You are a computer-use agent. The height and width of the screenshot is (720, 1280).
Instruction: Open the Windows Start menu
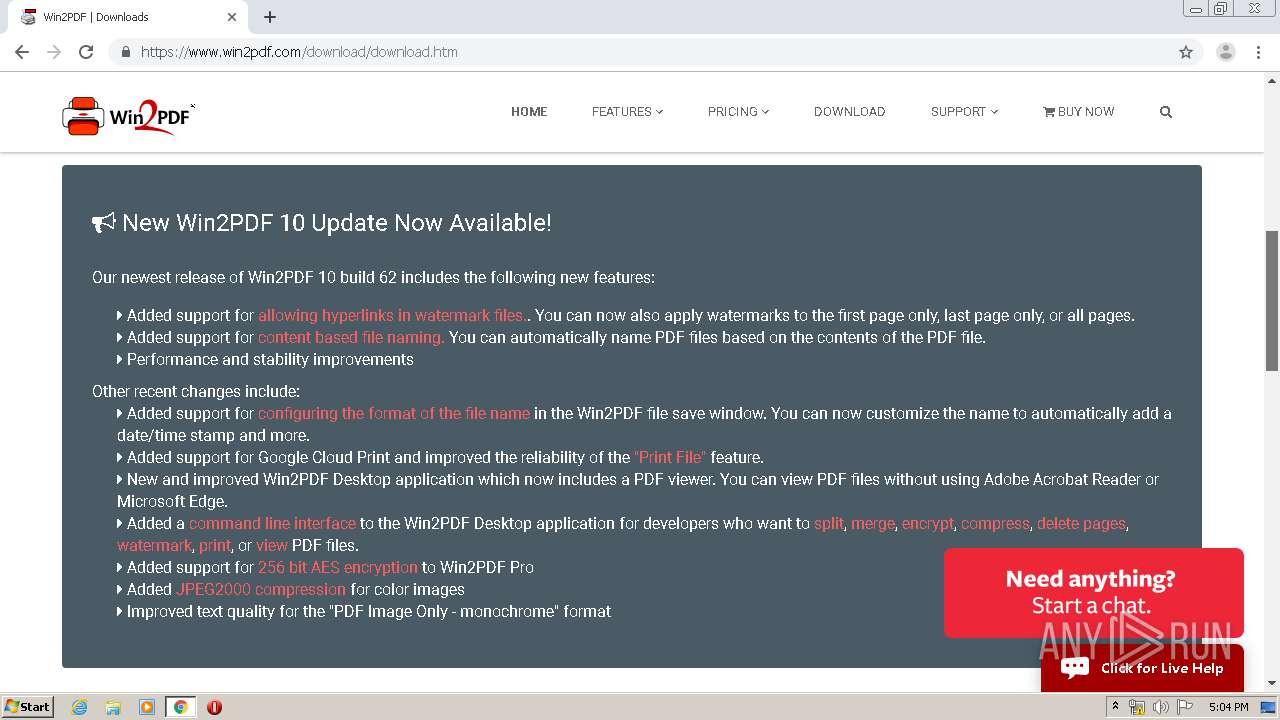27,706
